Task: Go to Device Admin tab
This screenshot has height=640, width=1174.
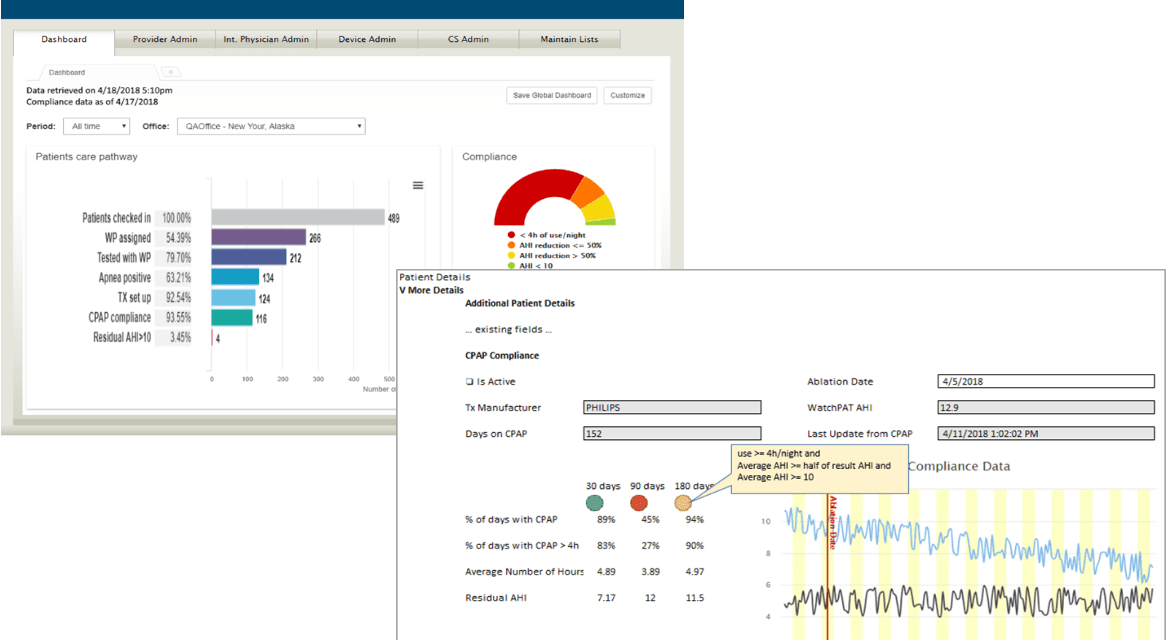Action: 367,40
